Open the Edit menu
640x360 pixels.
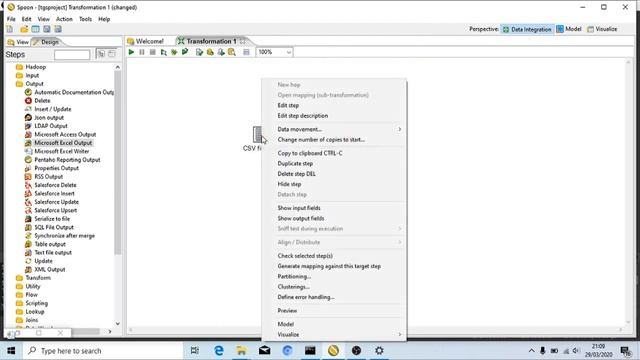click(x=27, y=19)
